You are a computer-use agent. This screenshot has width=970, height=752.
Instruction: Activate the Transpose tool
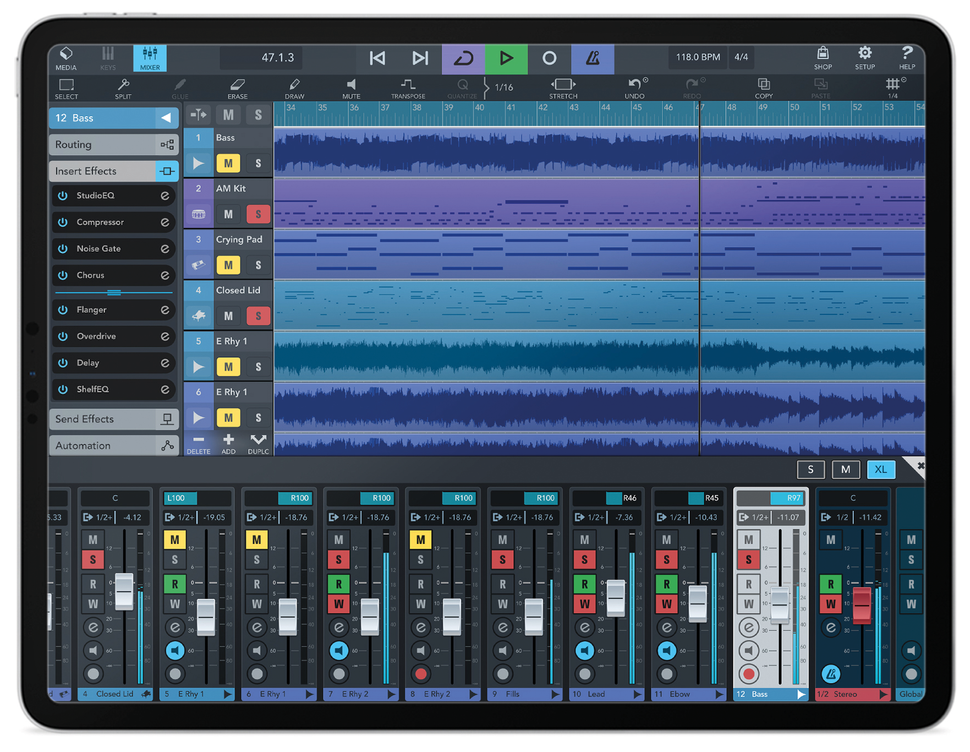[407, 88]
